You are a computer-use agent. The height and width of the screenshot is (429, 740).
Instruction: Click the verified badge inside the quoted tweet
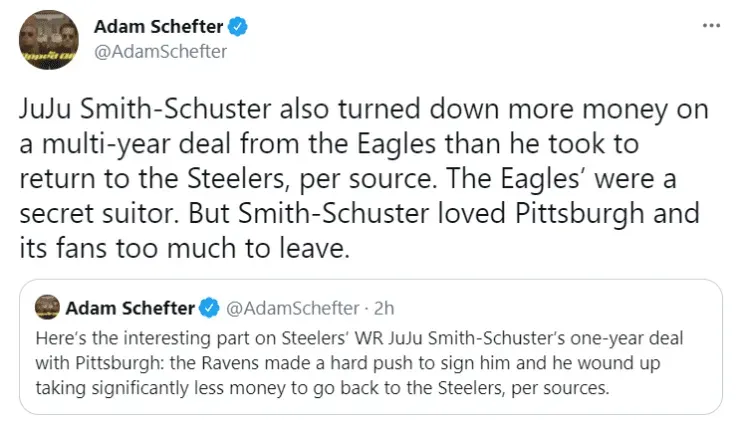(210, 305)
